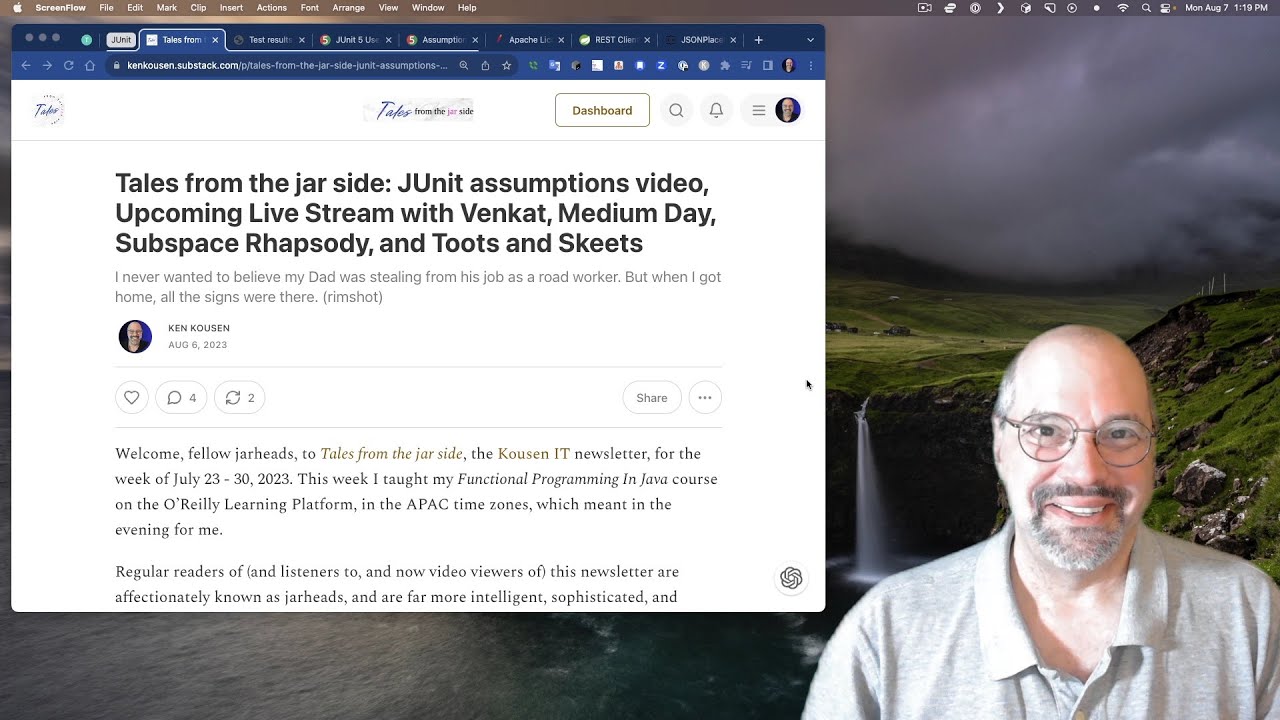Open the browser home page

click(x=90, y=65)
